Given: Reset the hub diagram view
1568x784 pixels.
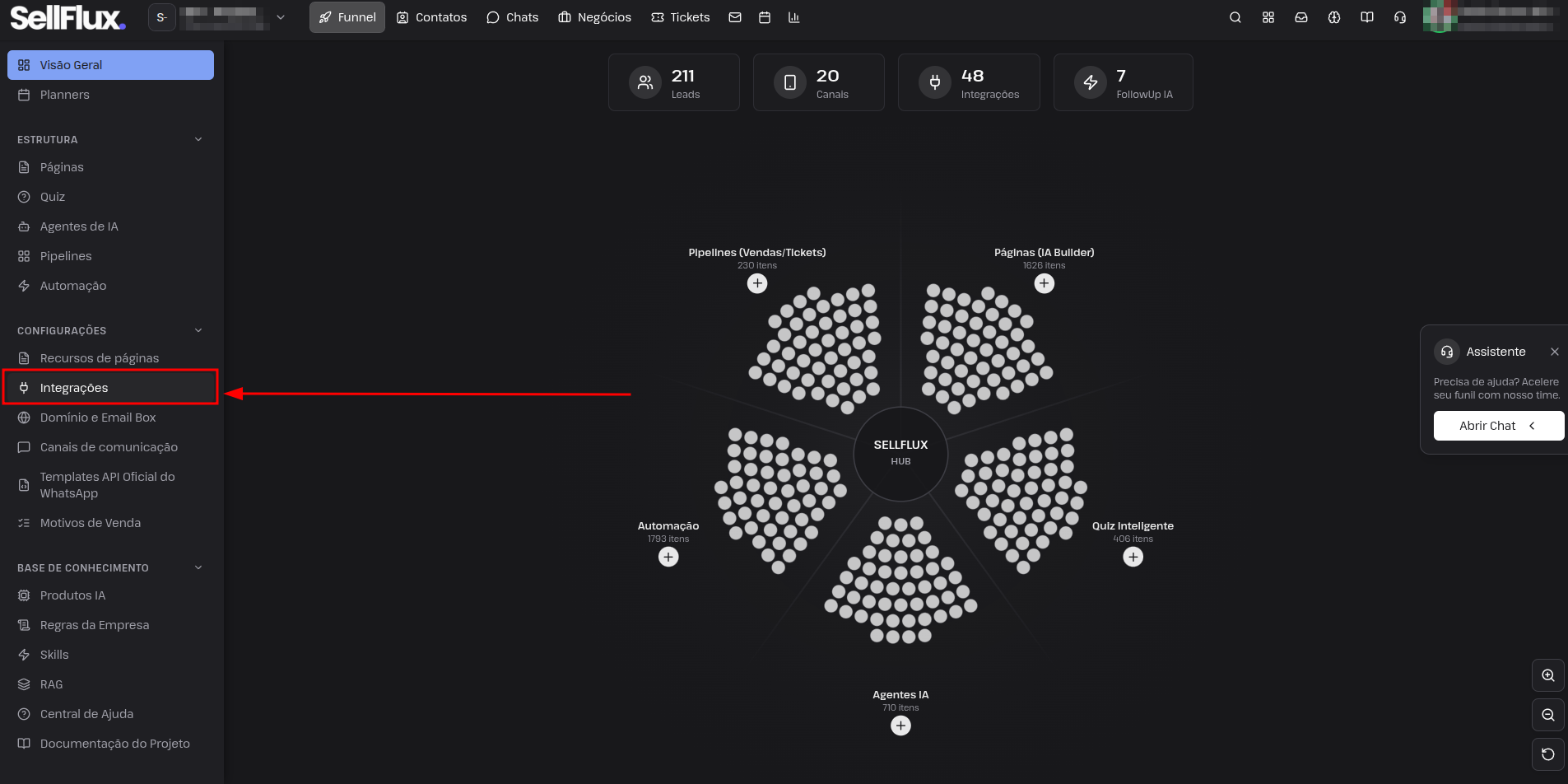Looking at the screenshot, I should tap(1548, 754).
